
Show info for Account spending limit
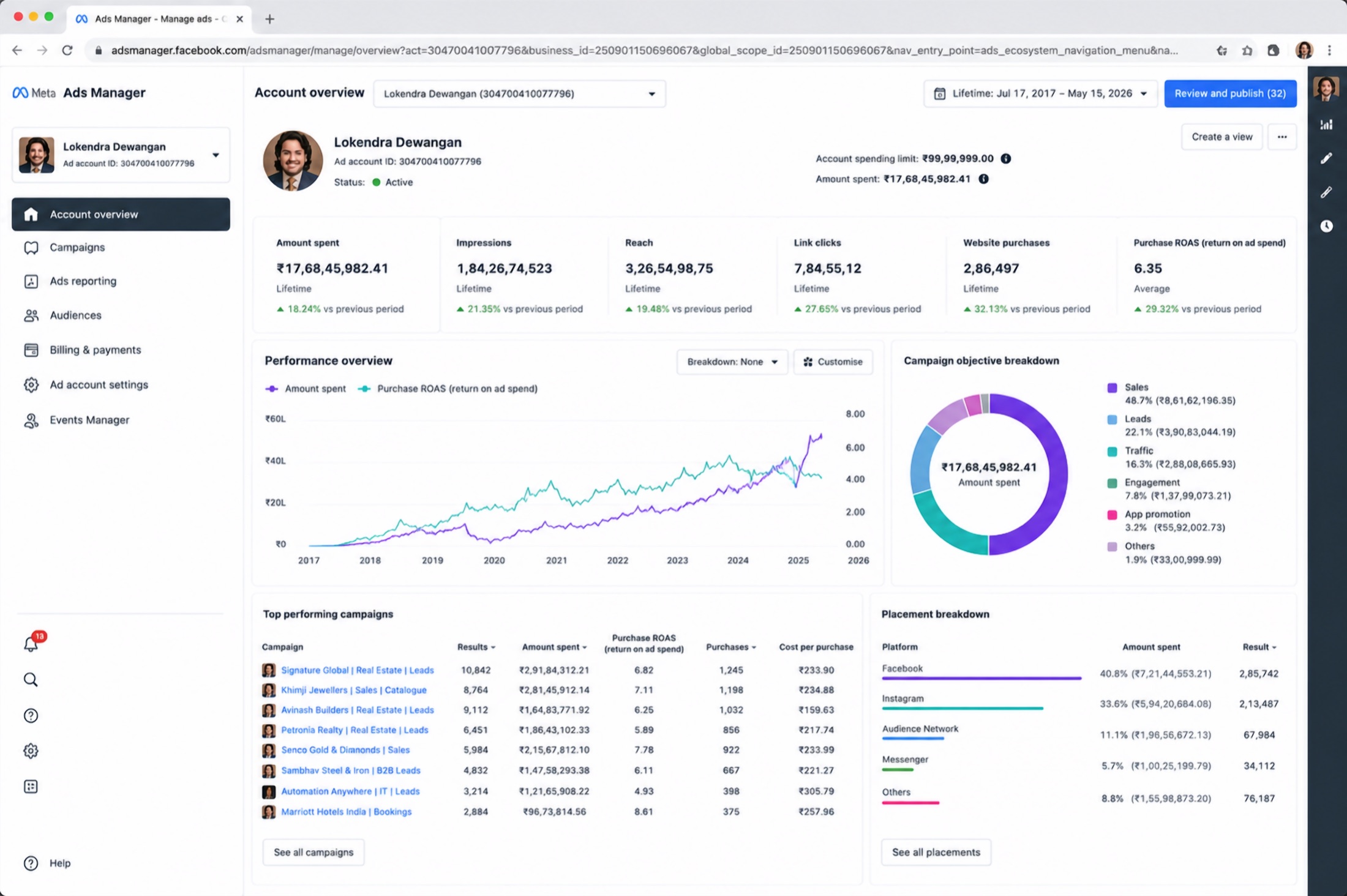pyautogui.click(x=1005, y=159)
